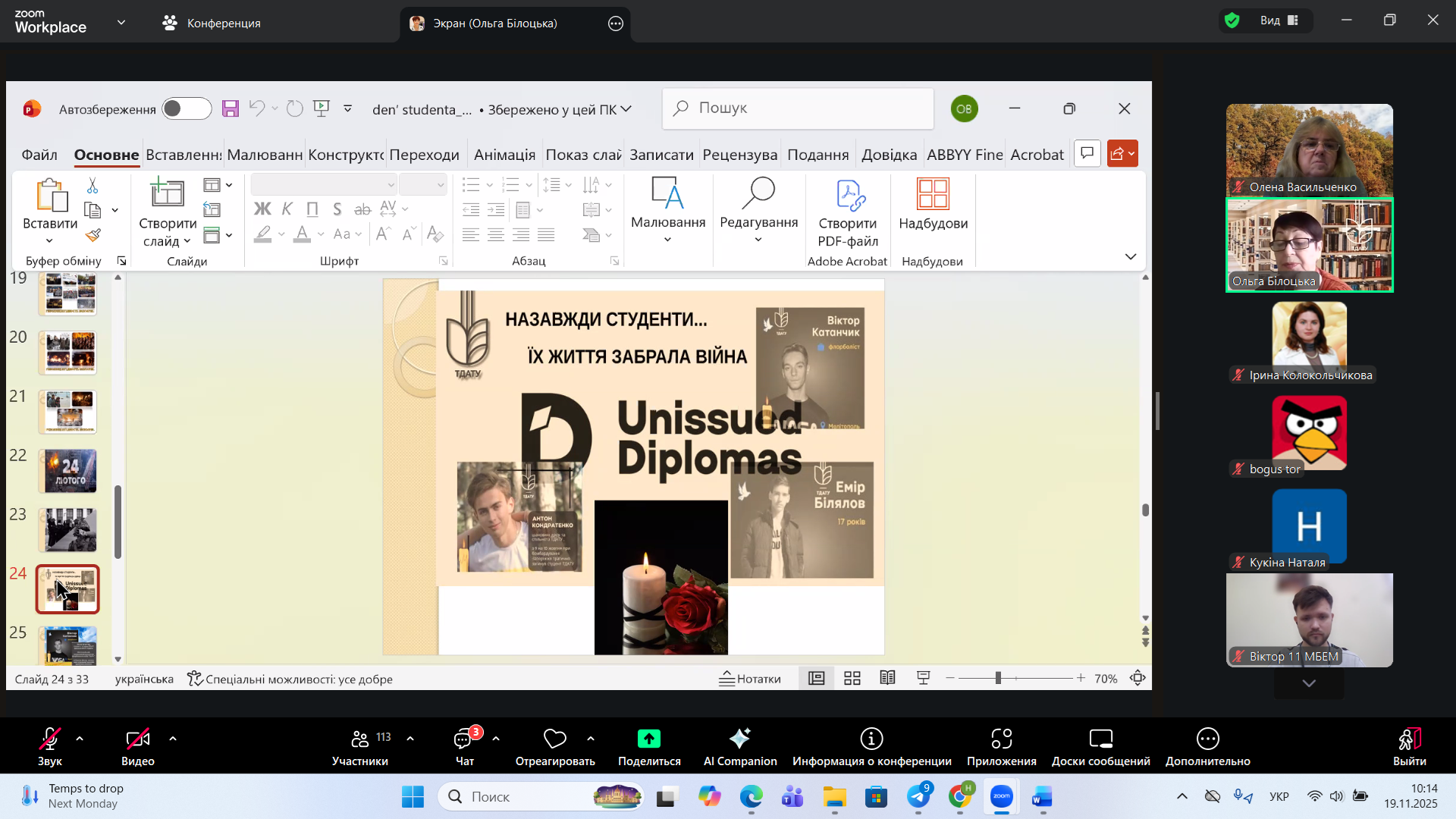This screenshot has height=819, width=1456.
Task: Open the Редагування dropdown in ribbon
Action: (758, 211)
